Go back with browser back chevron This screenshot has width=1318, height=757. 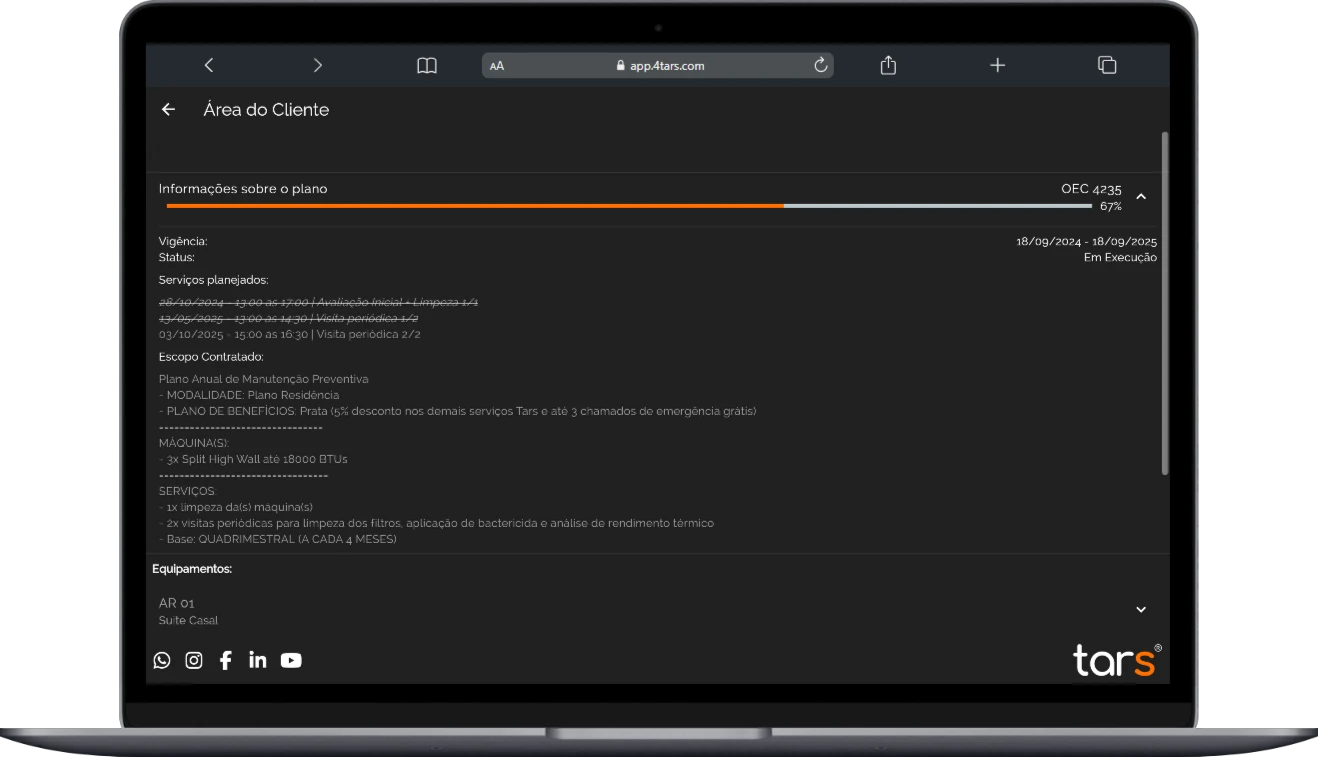(209, 65)
